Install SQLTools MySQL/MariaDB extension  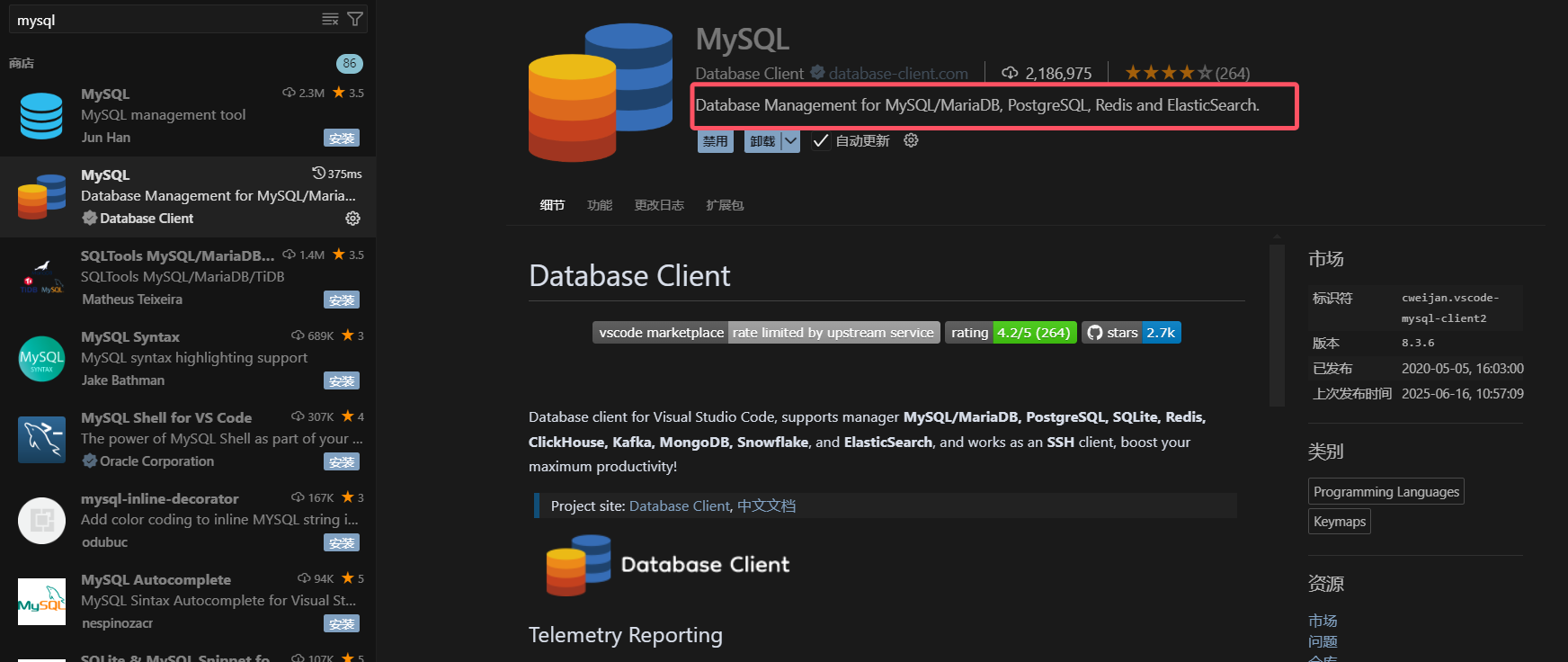[342, 300]
